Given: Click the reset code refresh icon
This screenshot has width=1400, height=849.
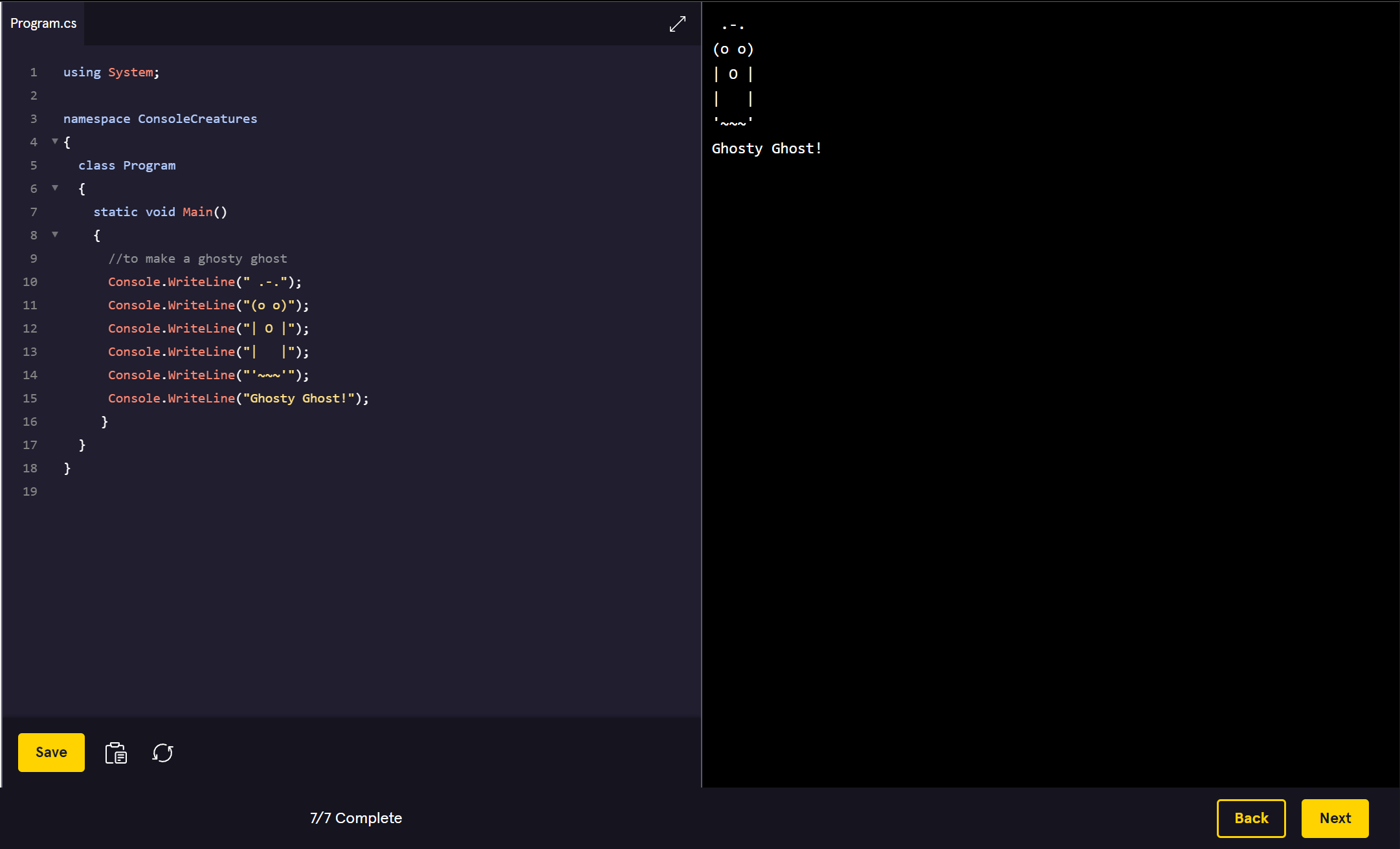Looking at the screenshot, I should point(162,753).
